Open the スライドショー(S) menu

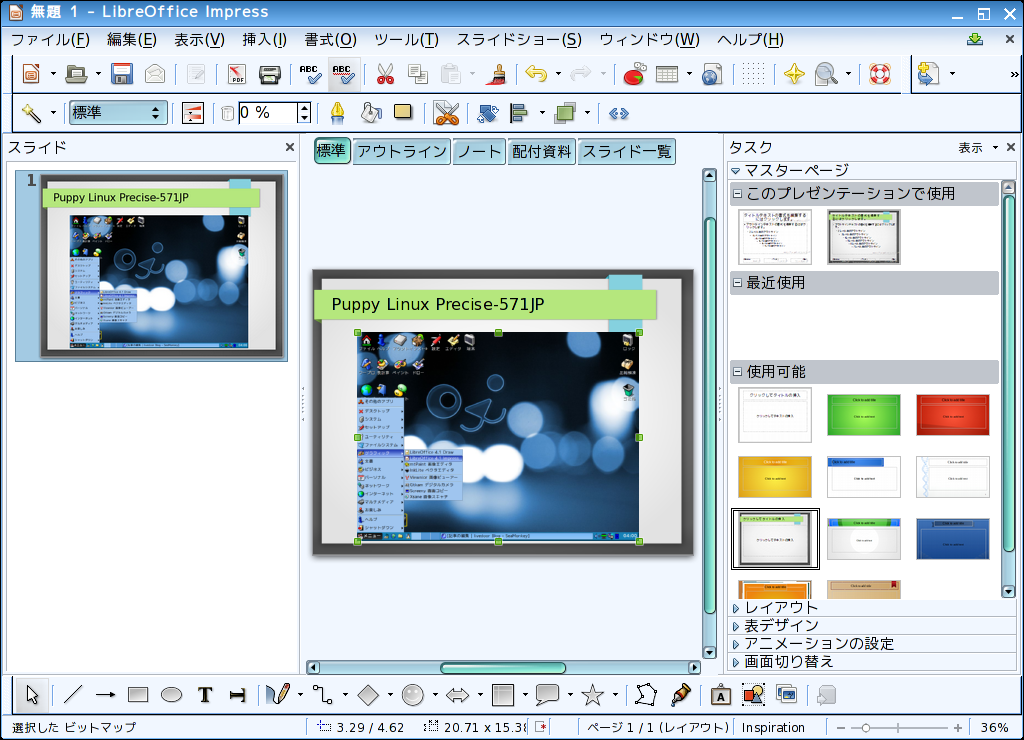(x=519, y=40)
